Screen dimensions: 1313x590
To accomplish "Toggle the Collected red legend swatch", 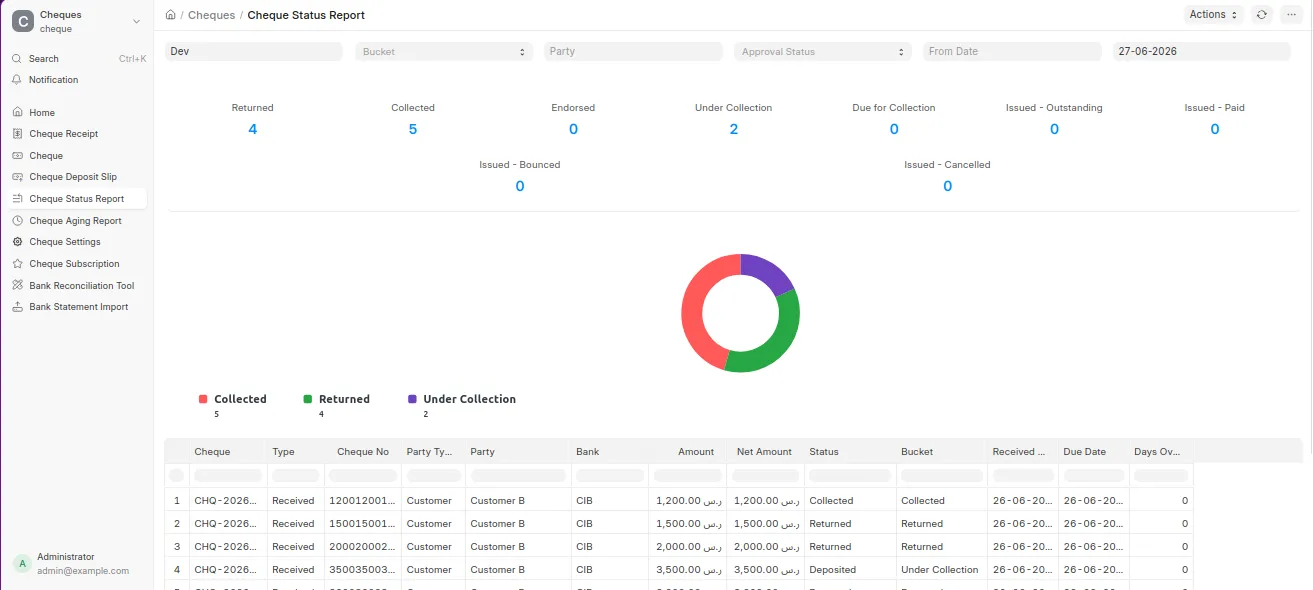I will coord(203,399).
